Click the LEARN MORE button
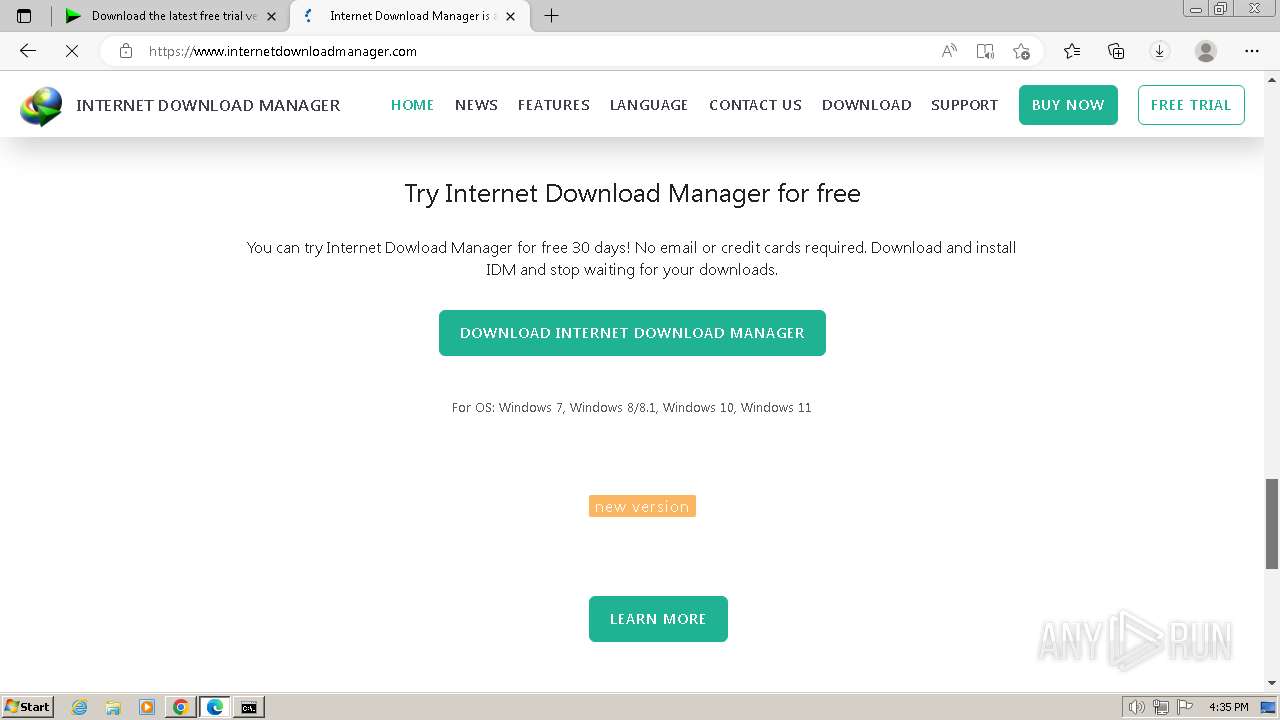The width and height of the screenshot is (1280, 720). [658, 619]
